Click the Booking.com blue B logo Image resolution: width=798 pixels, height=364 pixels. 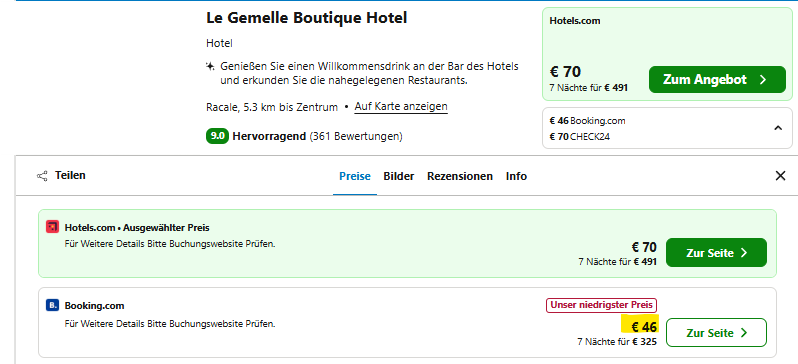(x=52, y=305)
